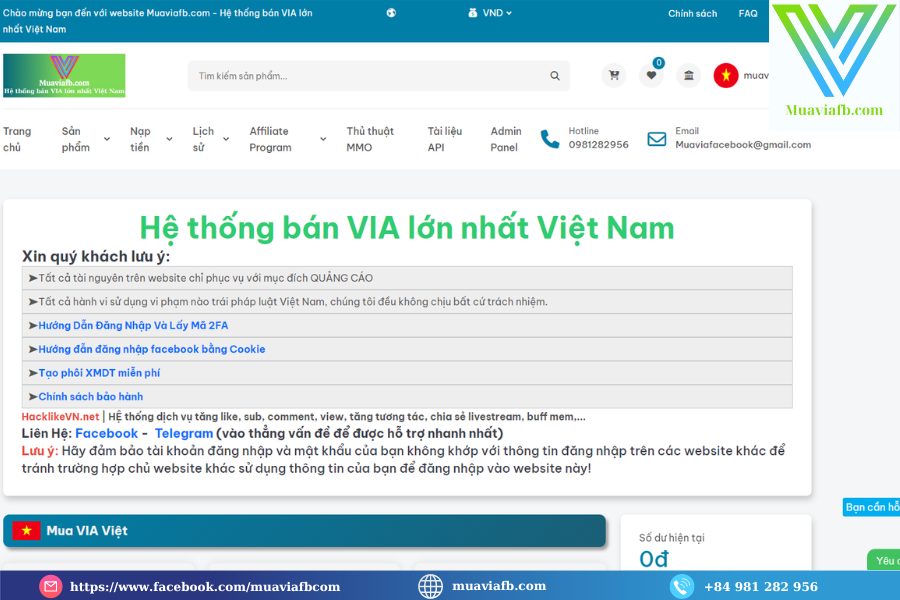Open Thủ thuật MMO menu item

point(370,139)
